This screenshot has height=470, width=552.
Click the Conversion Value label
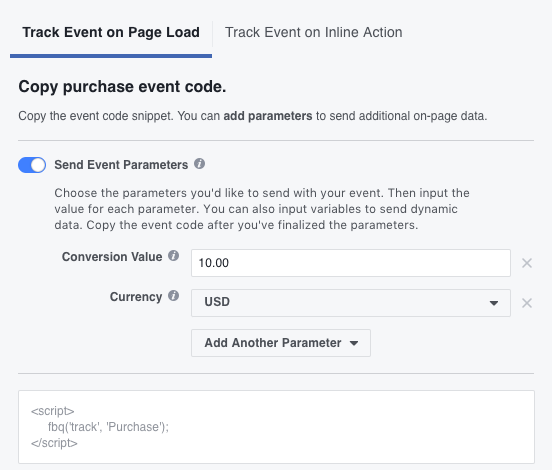pos(112,257)
